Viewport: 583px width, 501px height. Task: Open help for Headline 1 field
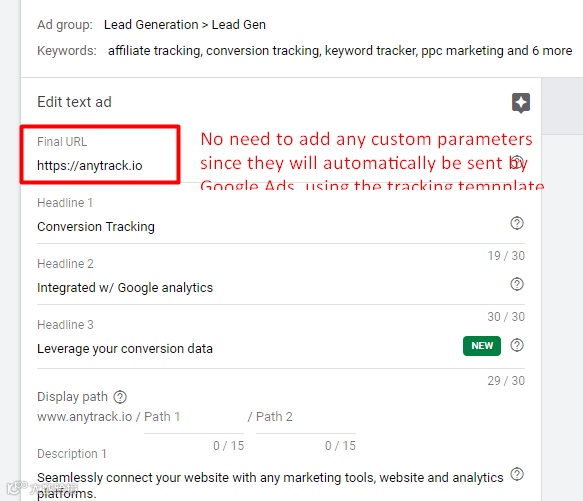517,223
